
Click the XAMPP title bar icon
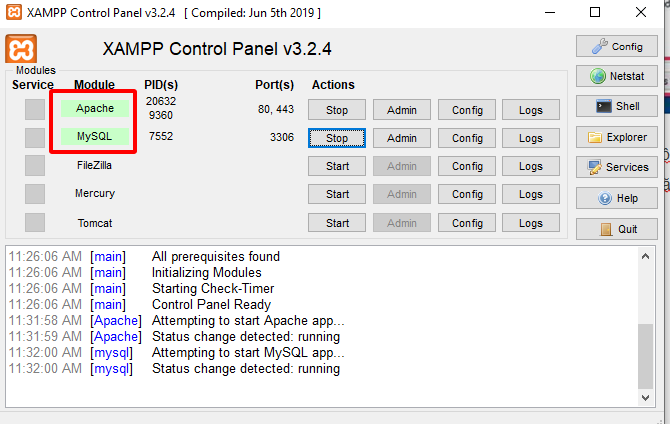coord(14,12)
